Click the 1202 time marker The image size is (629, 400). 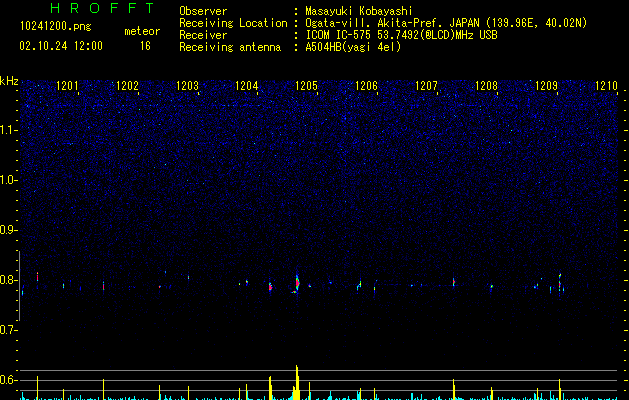click(127, 86)
